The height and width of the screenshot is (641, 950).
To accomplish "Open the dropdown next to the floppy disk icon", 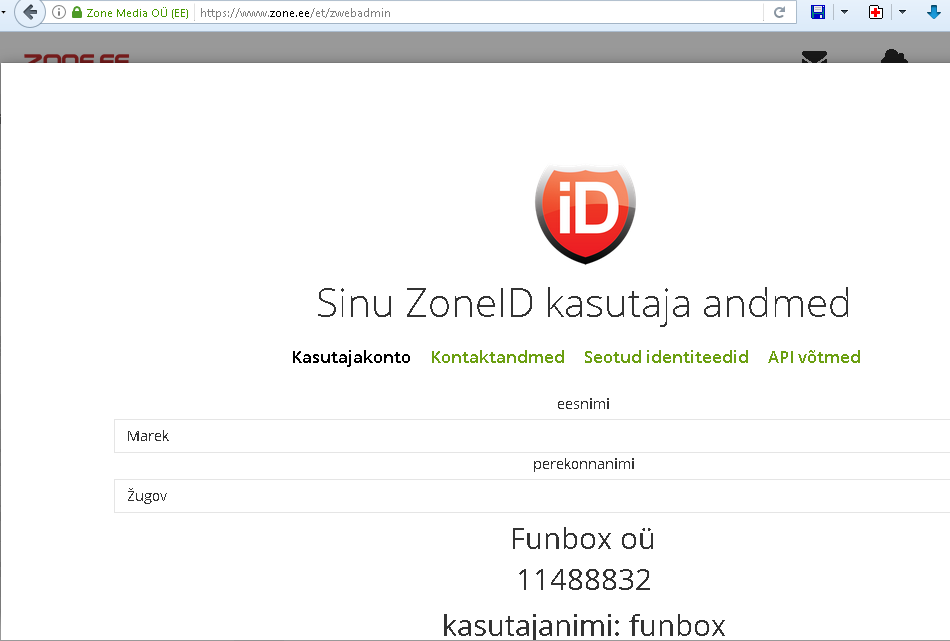I will click(844, 12).
